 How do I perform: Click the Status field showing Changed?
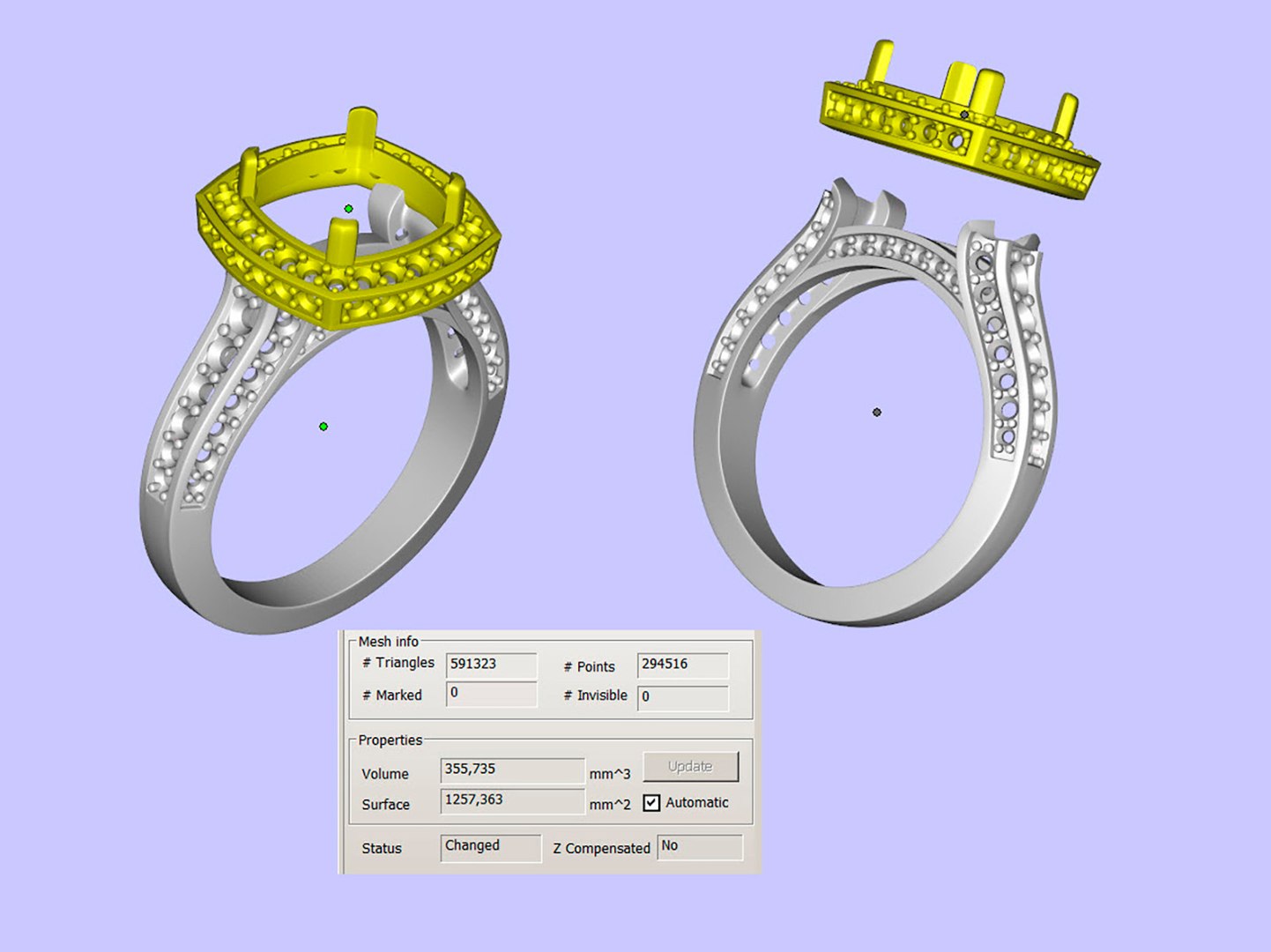point(491,847)
